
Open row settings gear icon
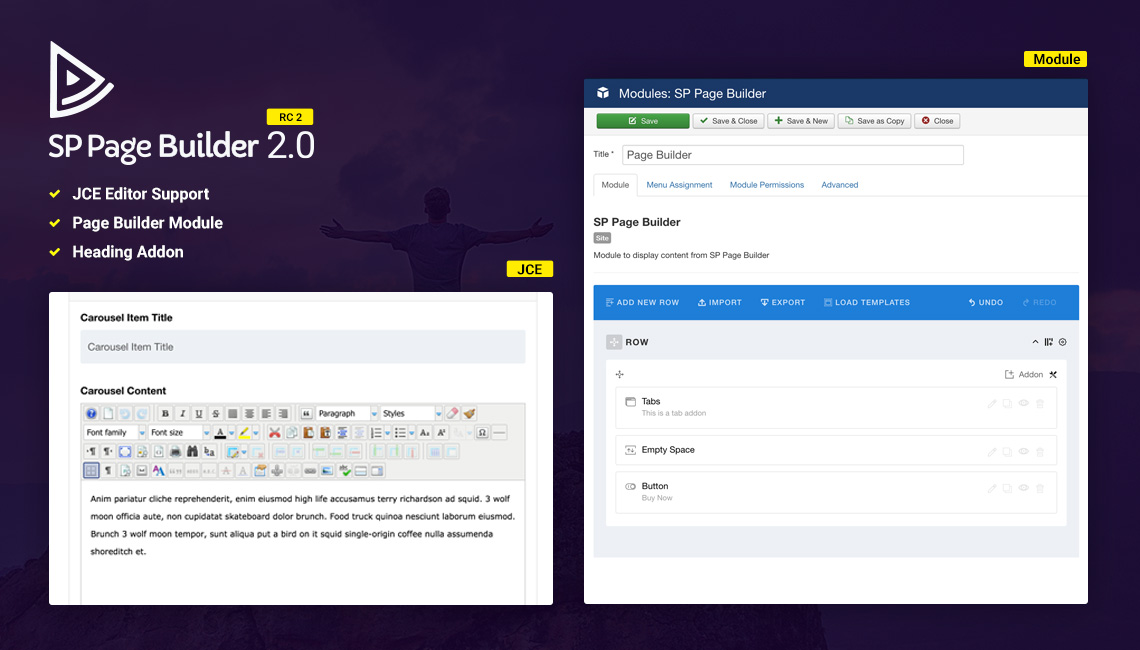tap(1062, 342)
